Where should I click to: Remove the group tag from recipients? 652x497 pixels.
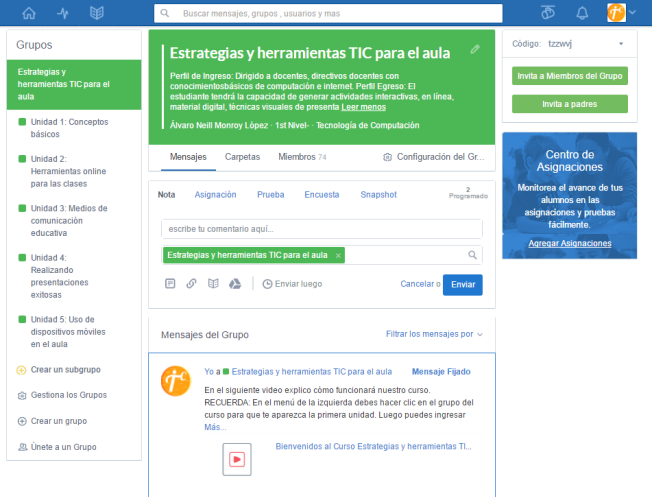point(338,255)
